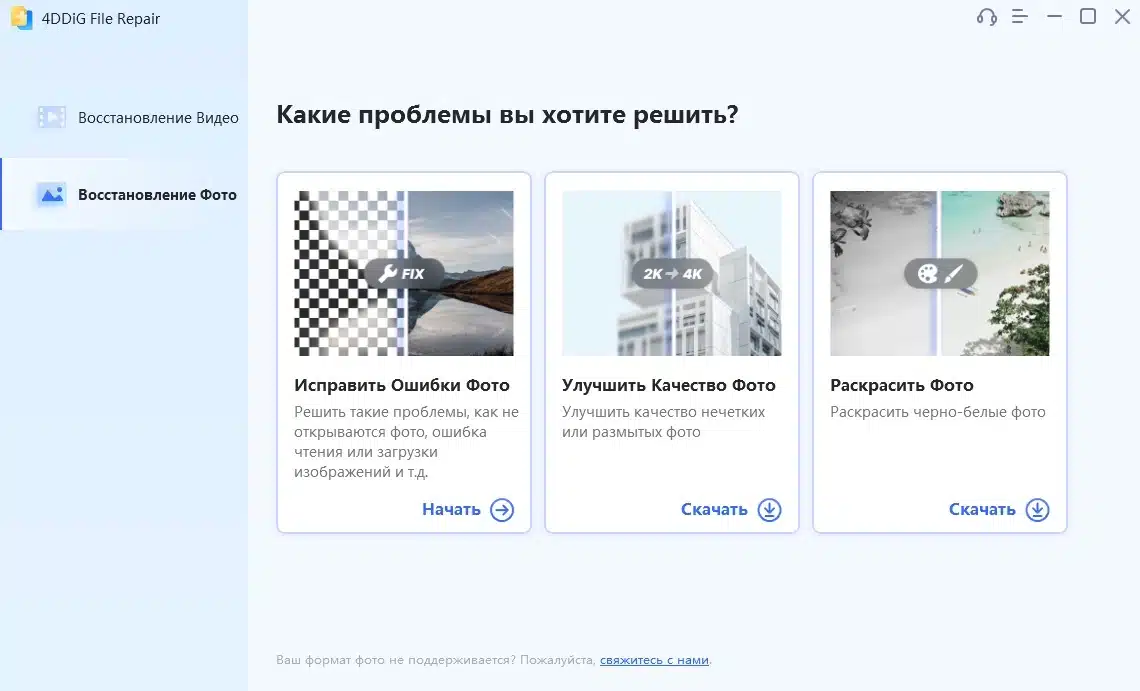This screenshot has height=691, width=1140.
Task: Switch to the Восстановление Фото section
Action: click(157, 194)
